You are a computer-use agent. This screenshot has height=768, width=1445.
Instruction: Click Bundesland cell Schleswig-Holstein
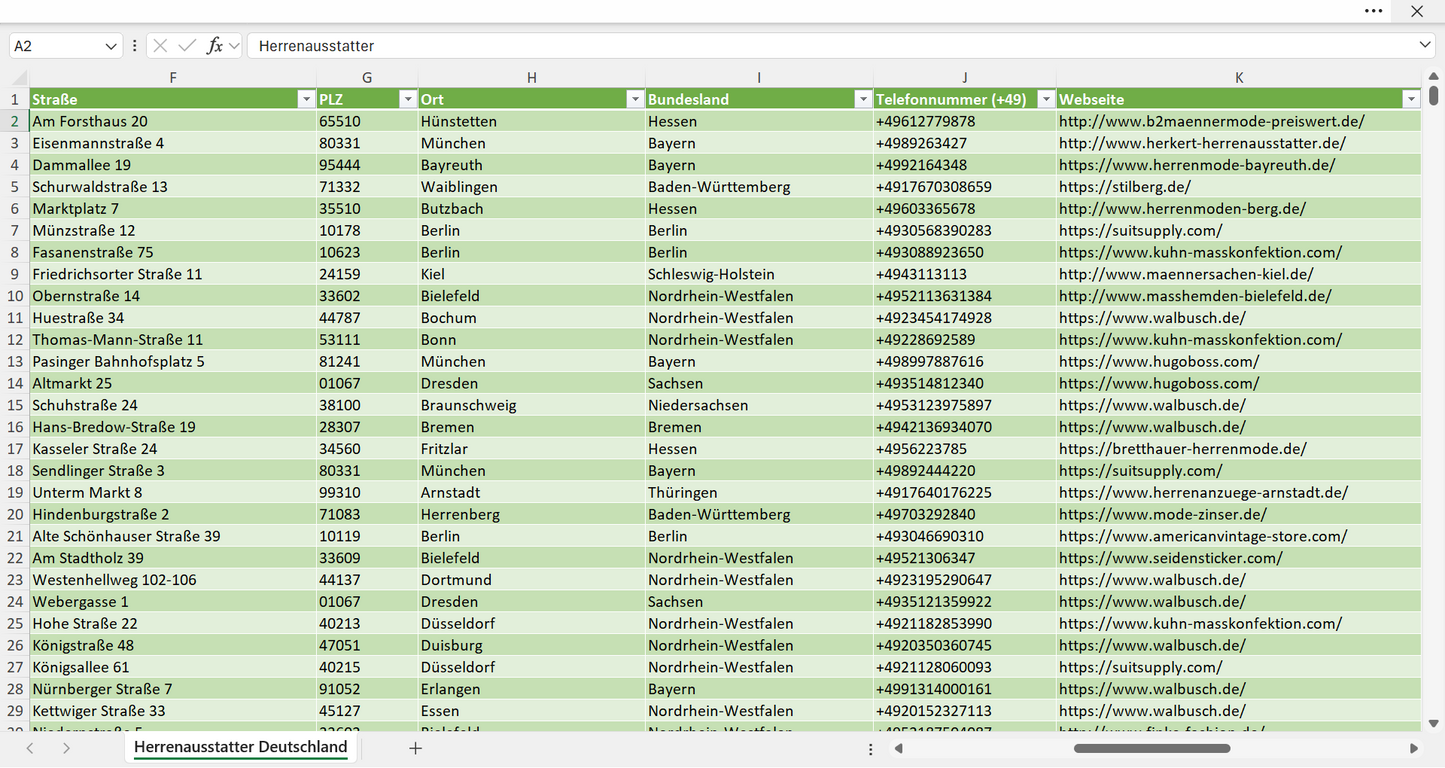759,274
